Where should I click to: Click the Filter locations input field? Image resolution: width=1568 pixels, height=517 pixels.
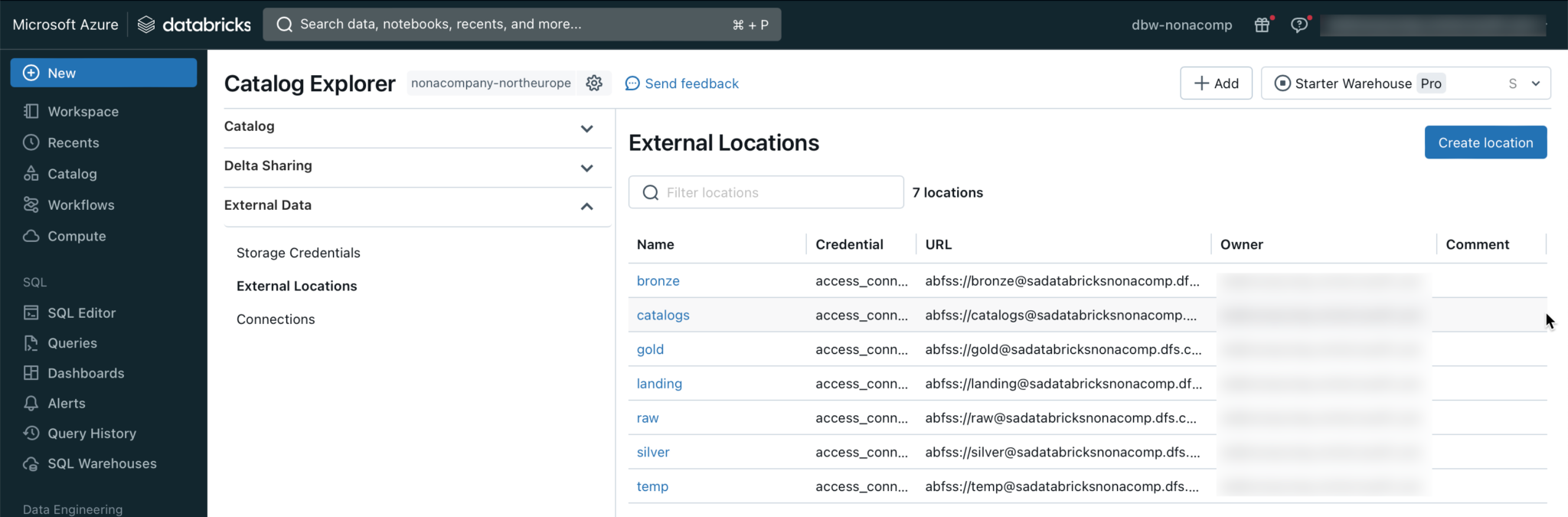[766, 193]
